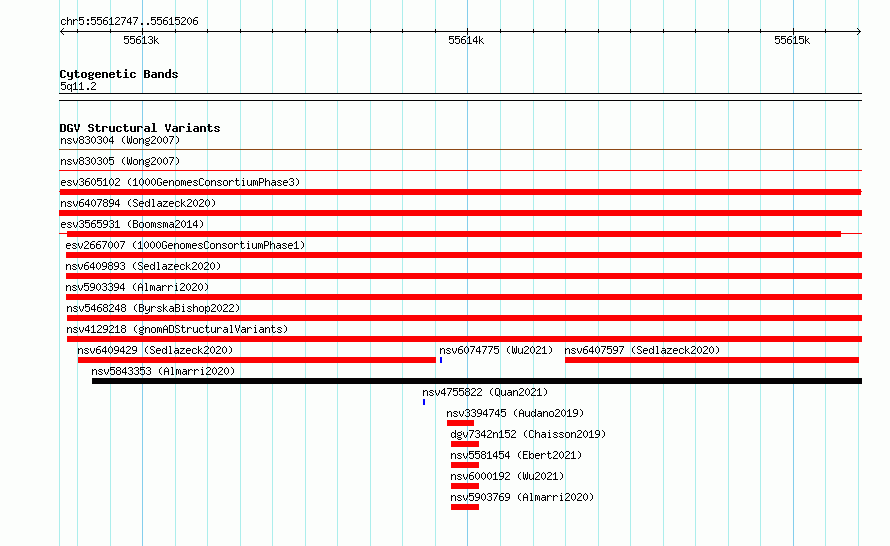The image size is (890, 546).
Task: Click the 55613k ruler label
Action: pos(141,40)
